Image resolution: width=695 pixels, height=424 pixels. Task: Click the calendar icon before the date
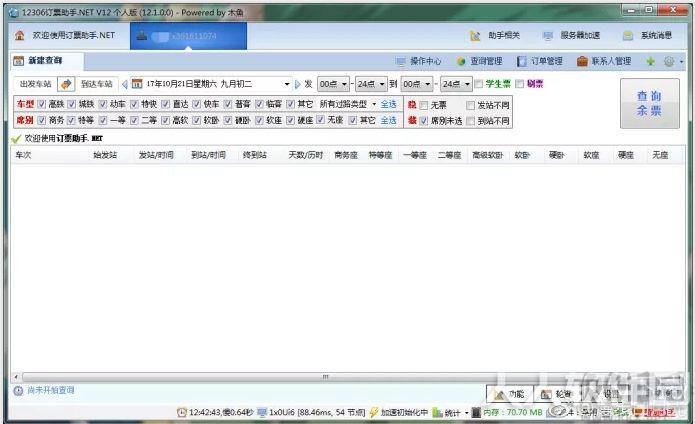click(x=137, y=84)
